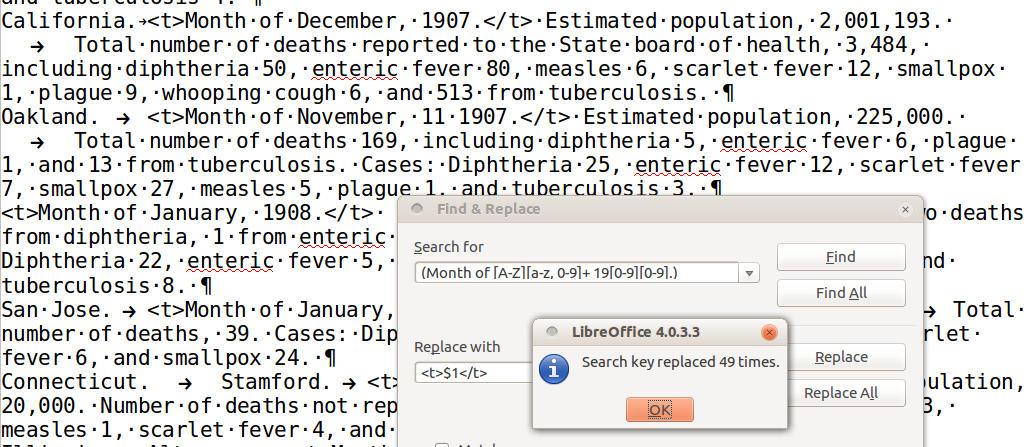The height and width of the screenshot is (447, 1028).
Task: Expand the Search for history dropdown
Action: [x=750, y=272]
